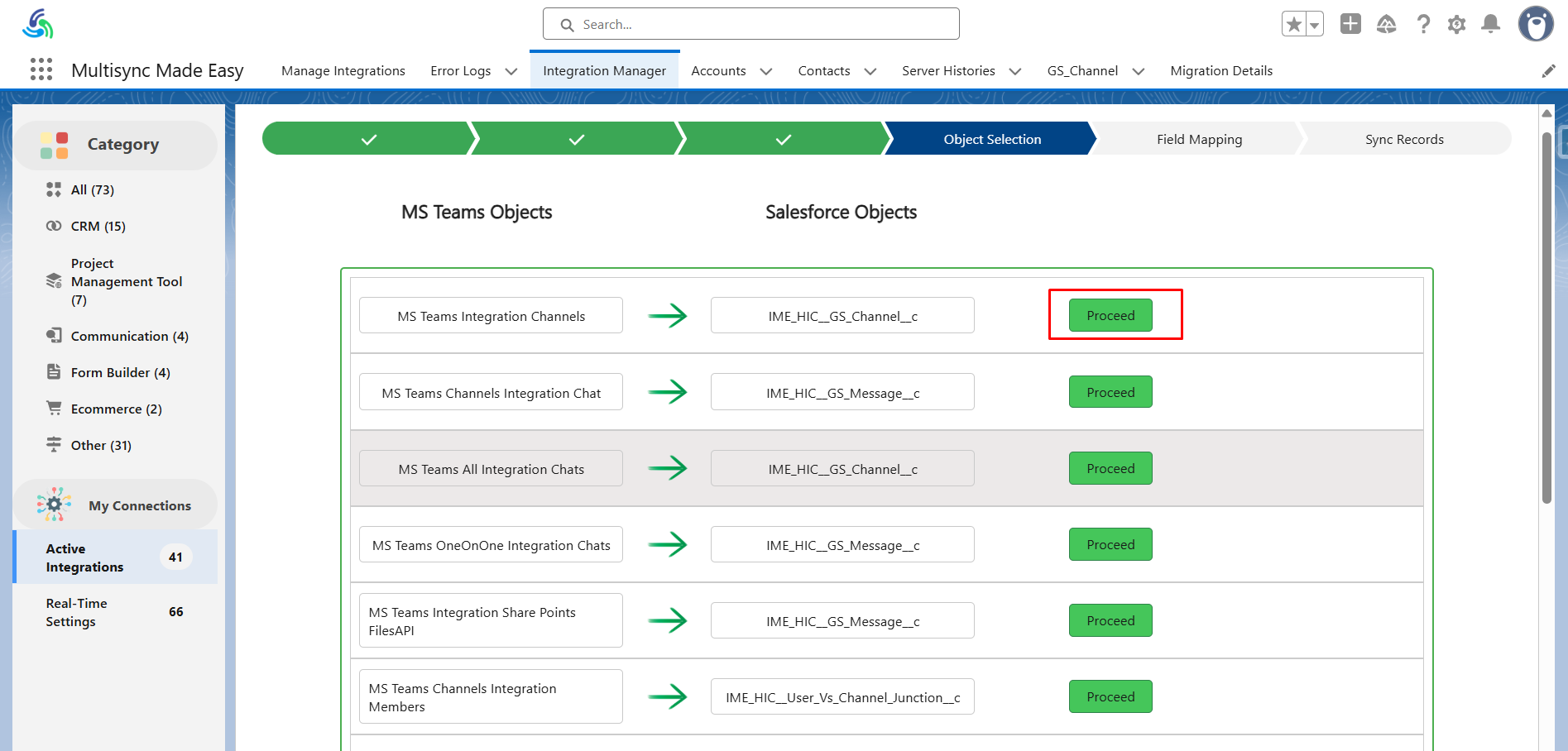Open the App Launcher grid icon
Image resolution: width=1568 pixels, height=751 pixels.
(41, 69)
